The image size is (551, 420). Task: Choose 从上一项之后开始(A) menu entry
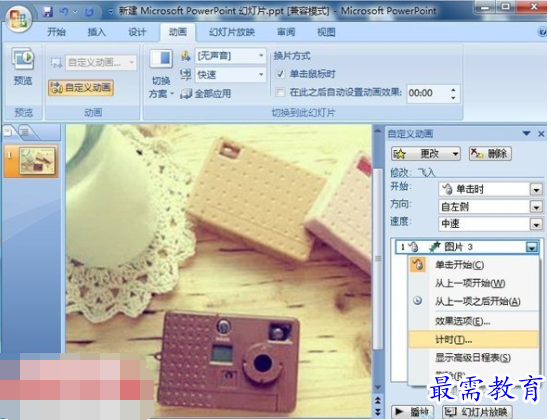click(478, 301)
